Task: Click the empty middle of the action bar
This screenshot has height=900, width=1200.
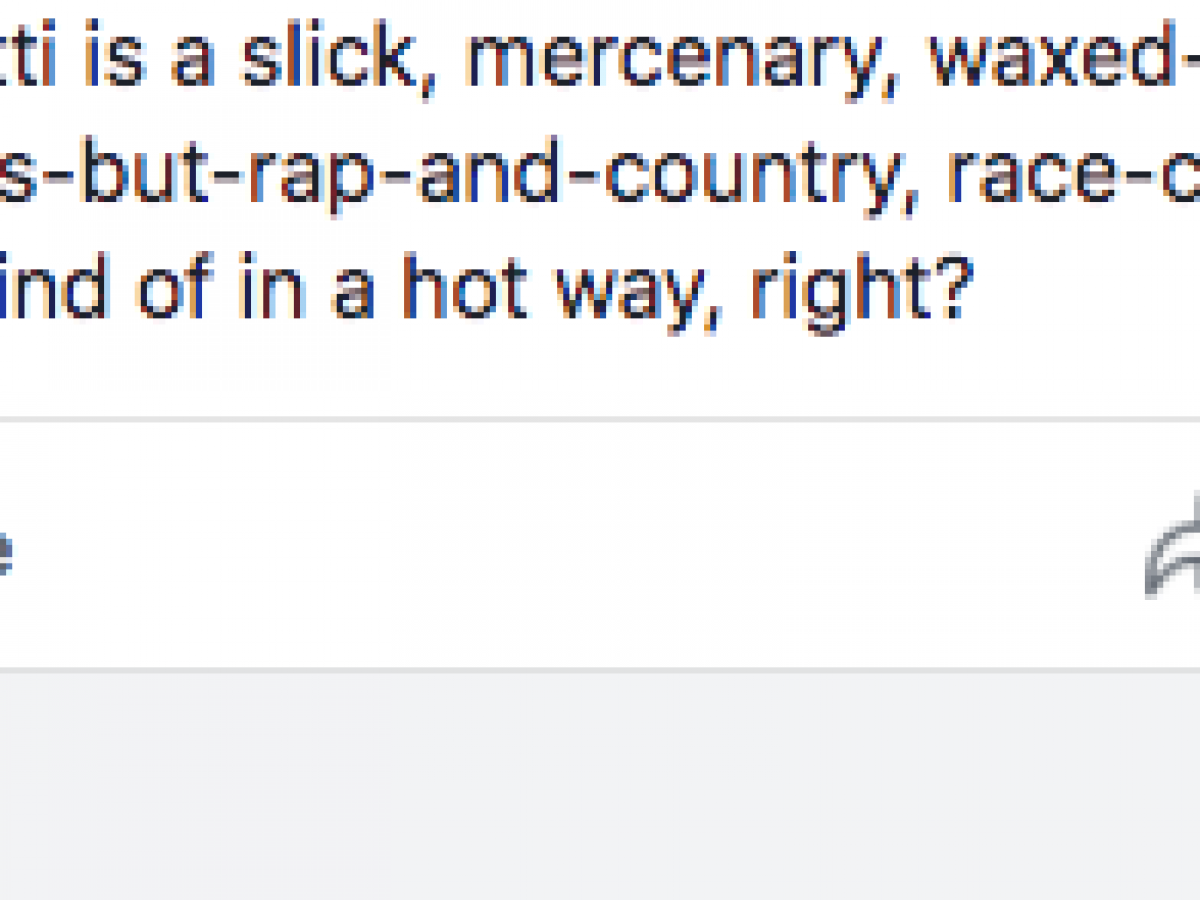Action: pos(580,545)
